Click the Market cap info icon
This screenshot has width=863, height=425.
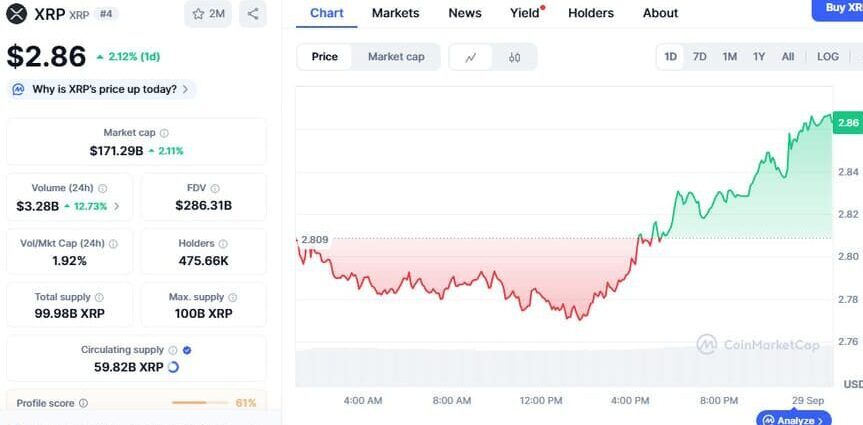pos(165,133)
